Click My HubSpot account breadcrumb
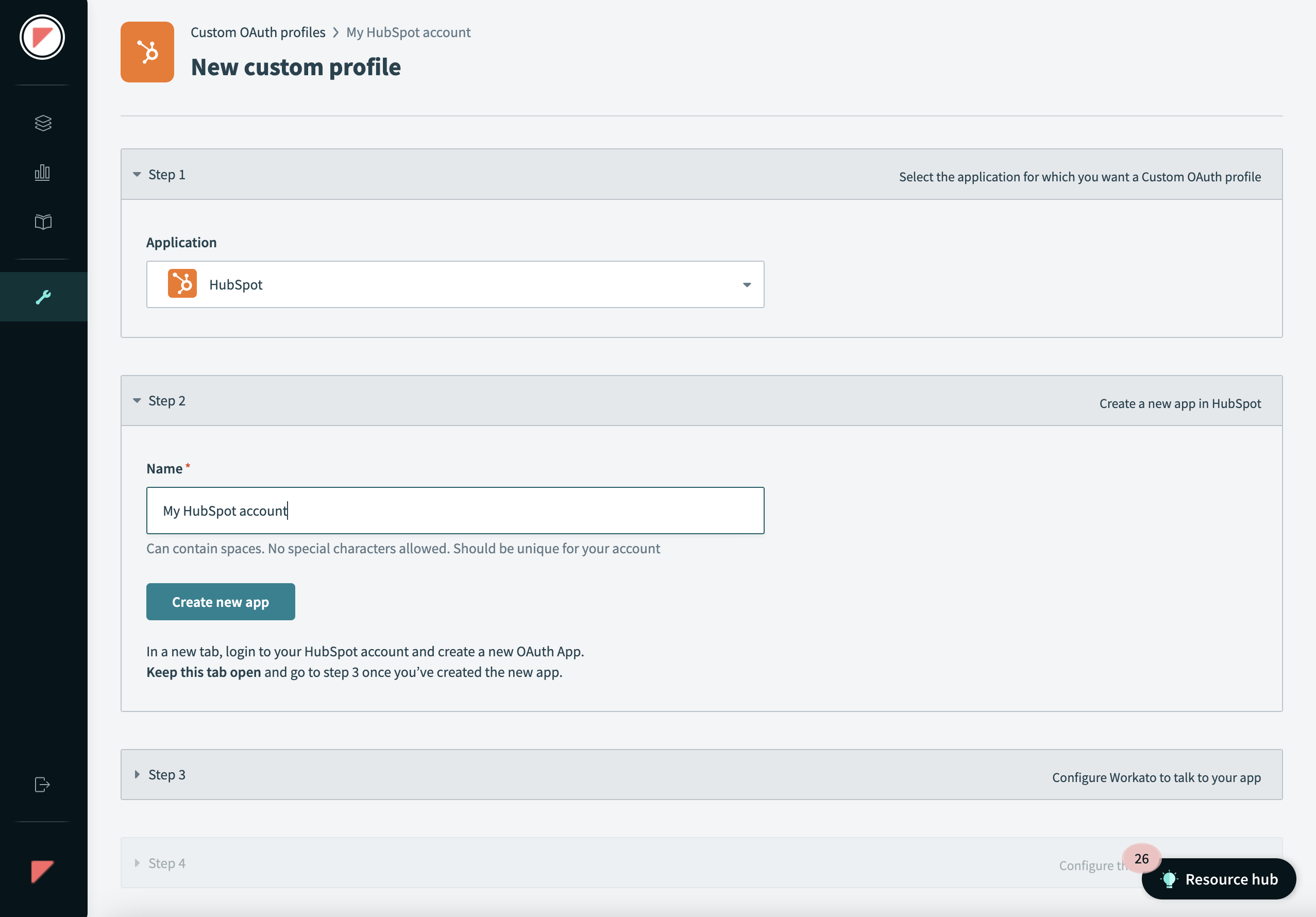 (x=408, y=32)
